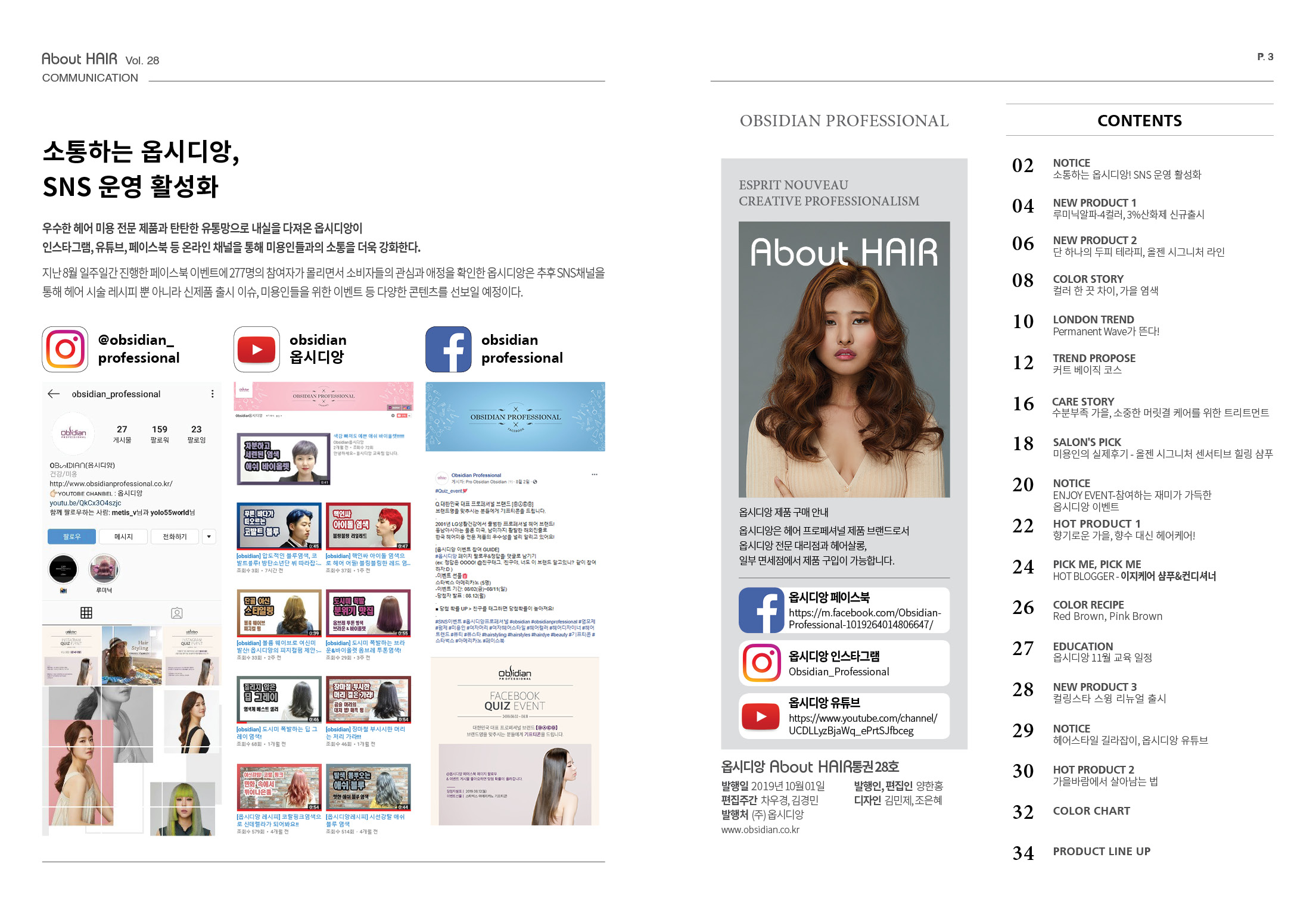Play the 코랄 핑크 hair recipe video
Viewport: 1316px width, 904px height.
click(x=279, y=787)
